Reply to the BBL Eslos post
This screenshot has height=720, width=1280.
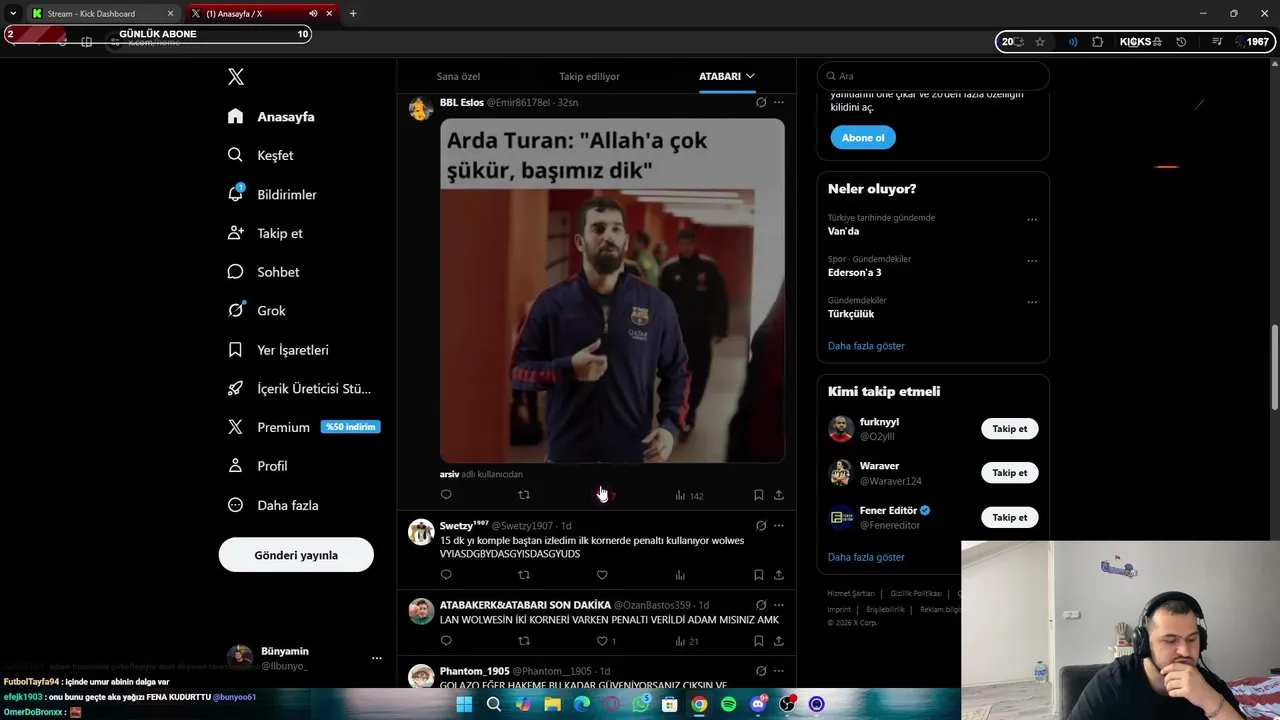tap(446, 495)
